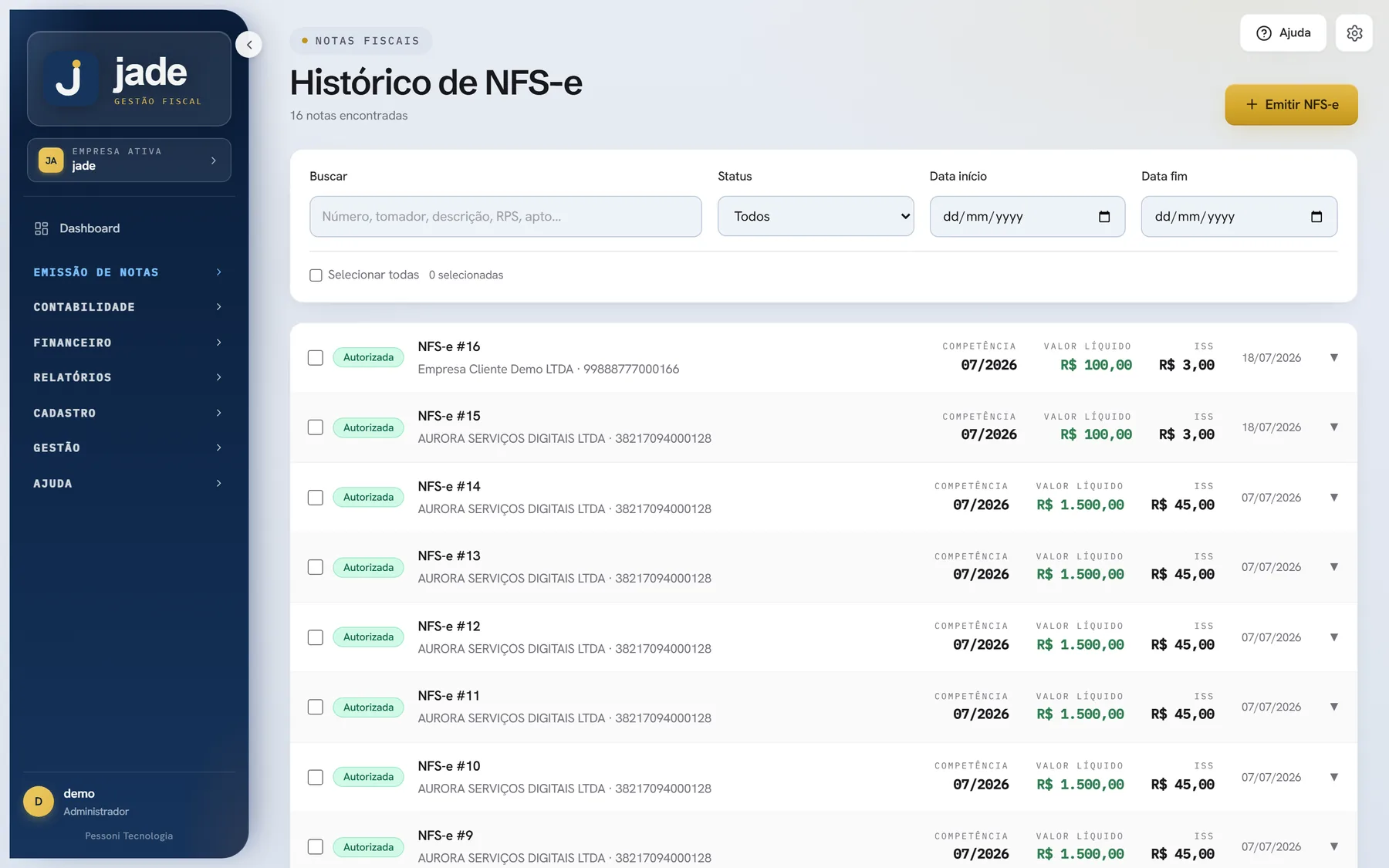Expand Relatórios menu section
Image resolution: width=1389 pixels, height=868 pixels.
pos(129,377)
